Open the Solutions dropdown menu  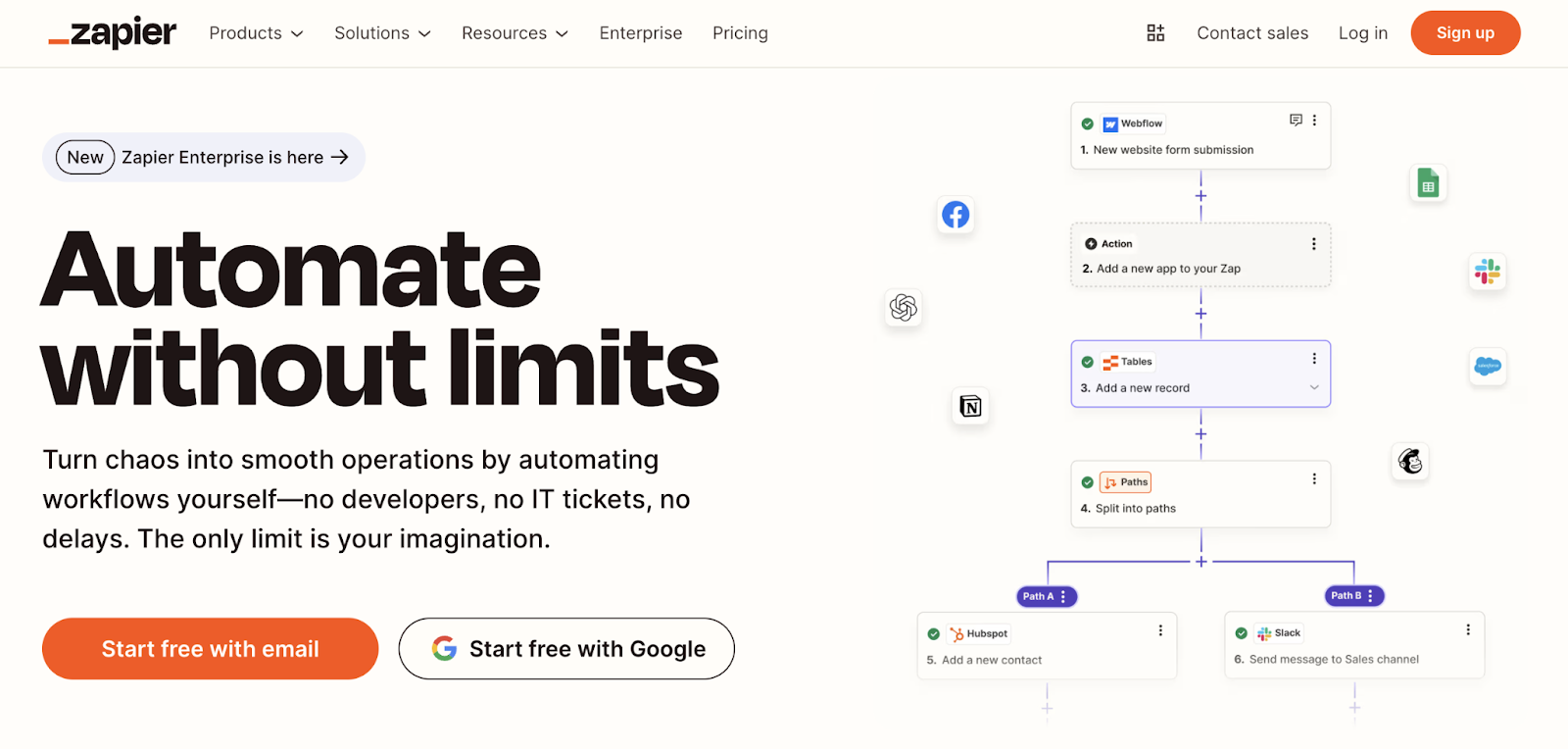(382, 33)
